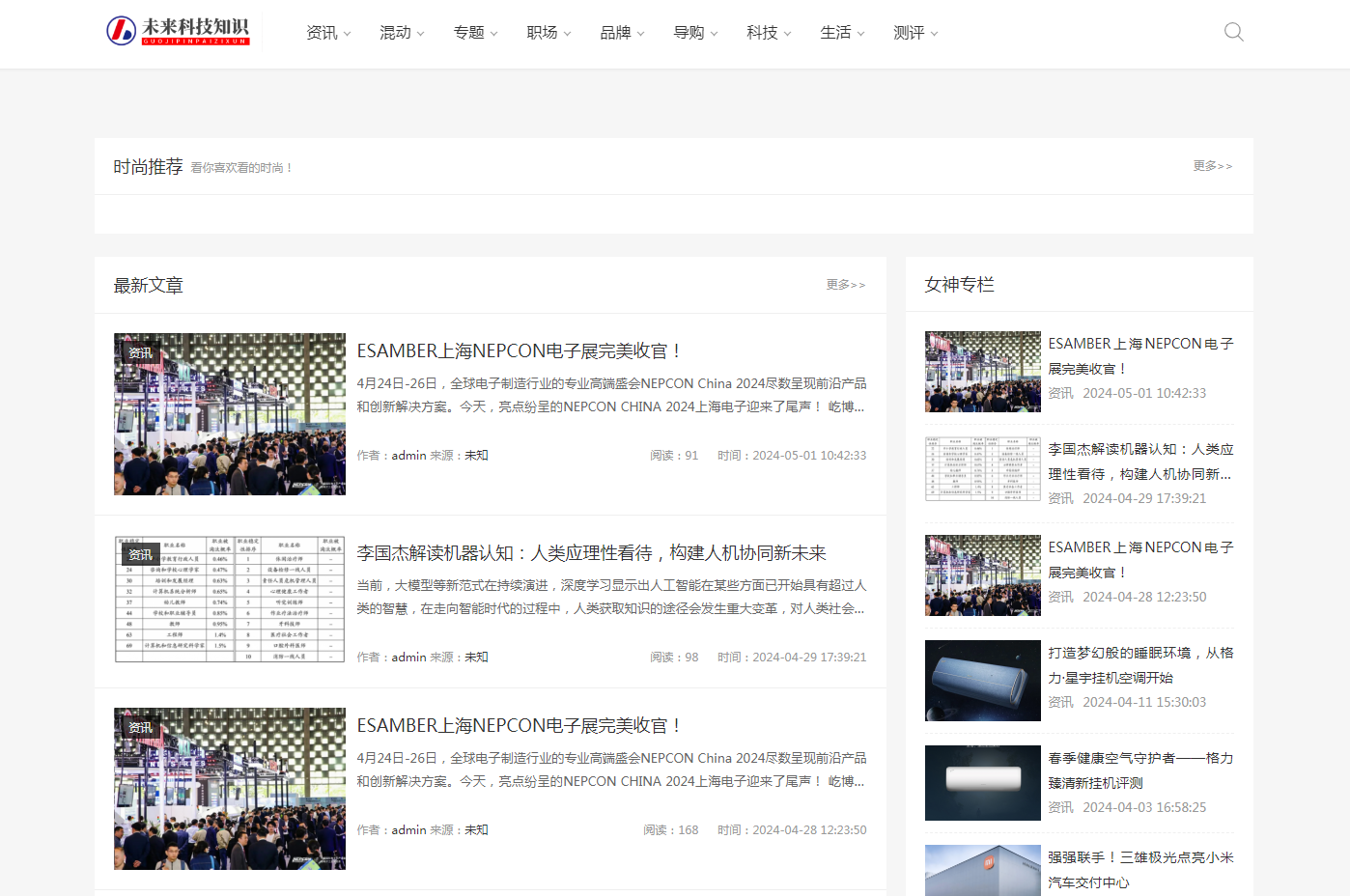This screenshot has width=1350, height=896.
Task: Open the 测评 navigation item
Action: point(909,33)
